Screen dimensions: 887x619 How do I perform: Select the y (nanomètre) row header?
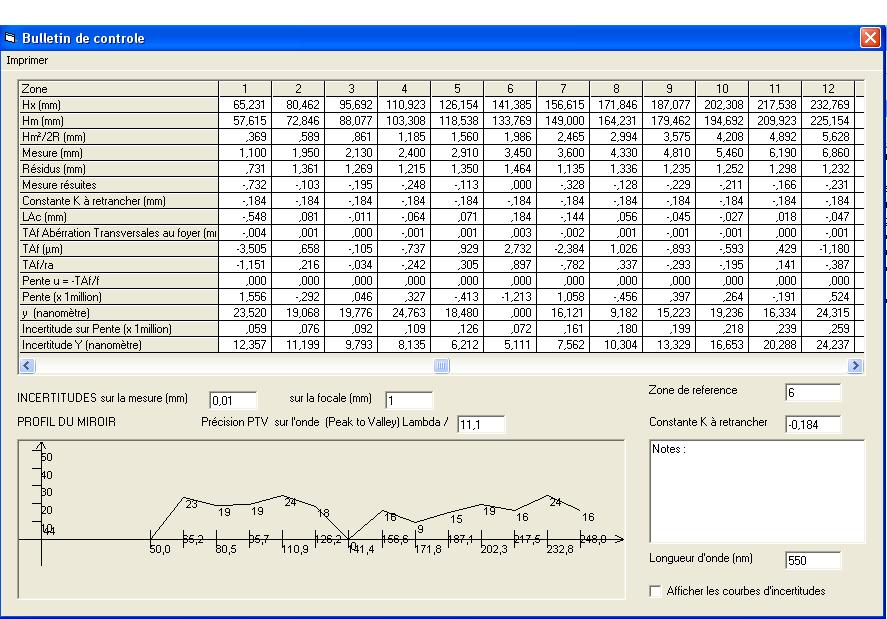(x=119, y=312)
